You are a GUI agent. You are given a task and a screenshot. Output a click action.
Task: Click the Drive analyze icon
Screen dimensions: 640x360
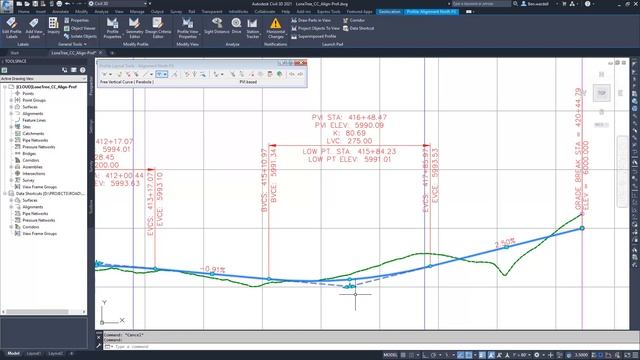pyautogui.click(x=236, y=25)
